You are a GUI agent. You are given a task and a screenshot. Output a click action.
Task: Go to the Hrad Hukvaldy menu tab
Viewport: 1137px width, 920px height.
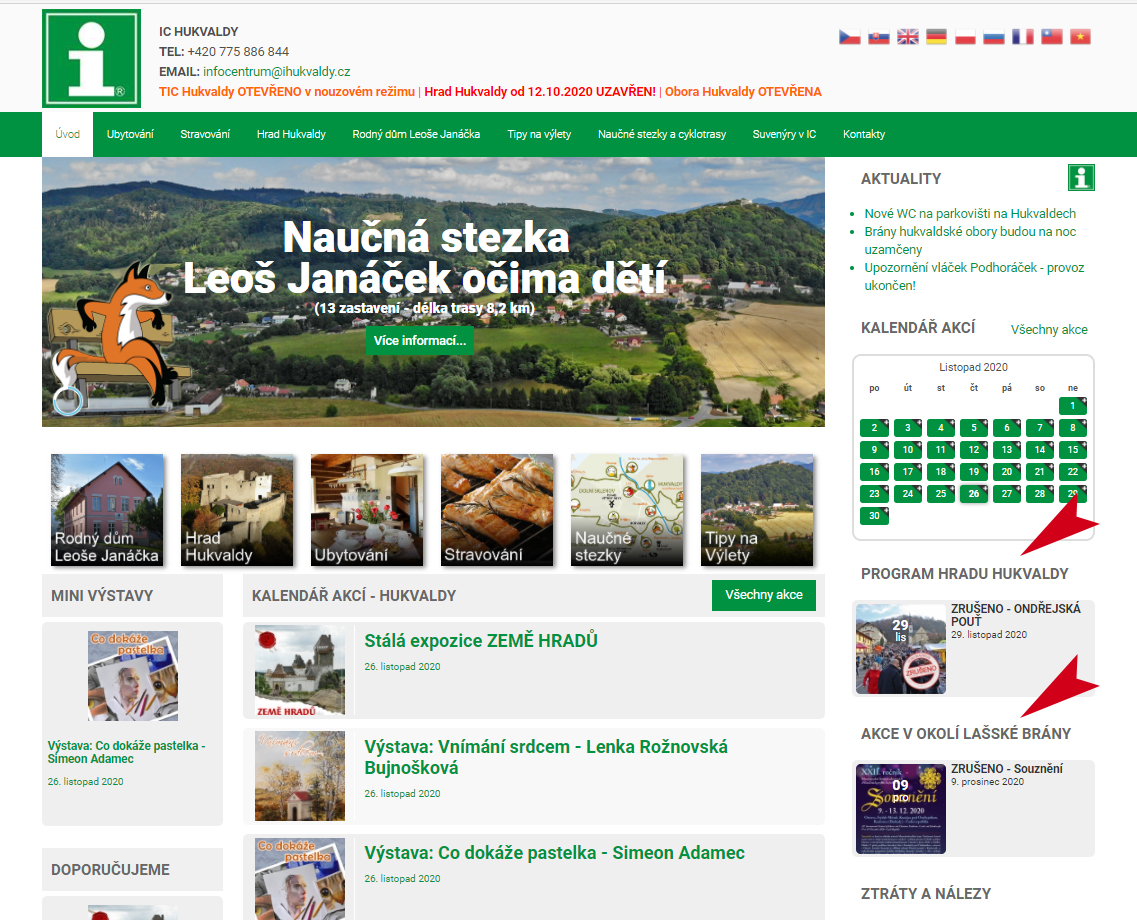tap(291, 134)
